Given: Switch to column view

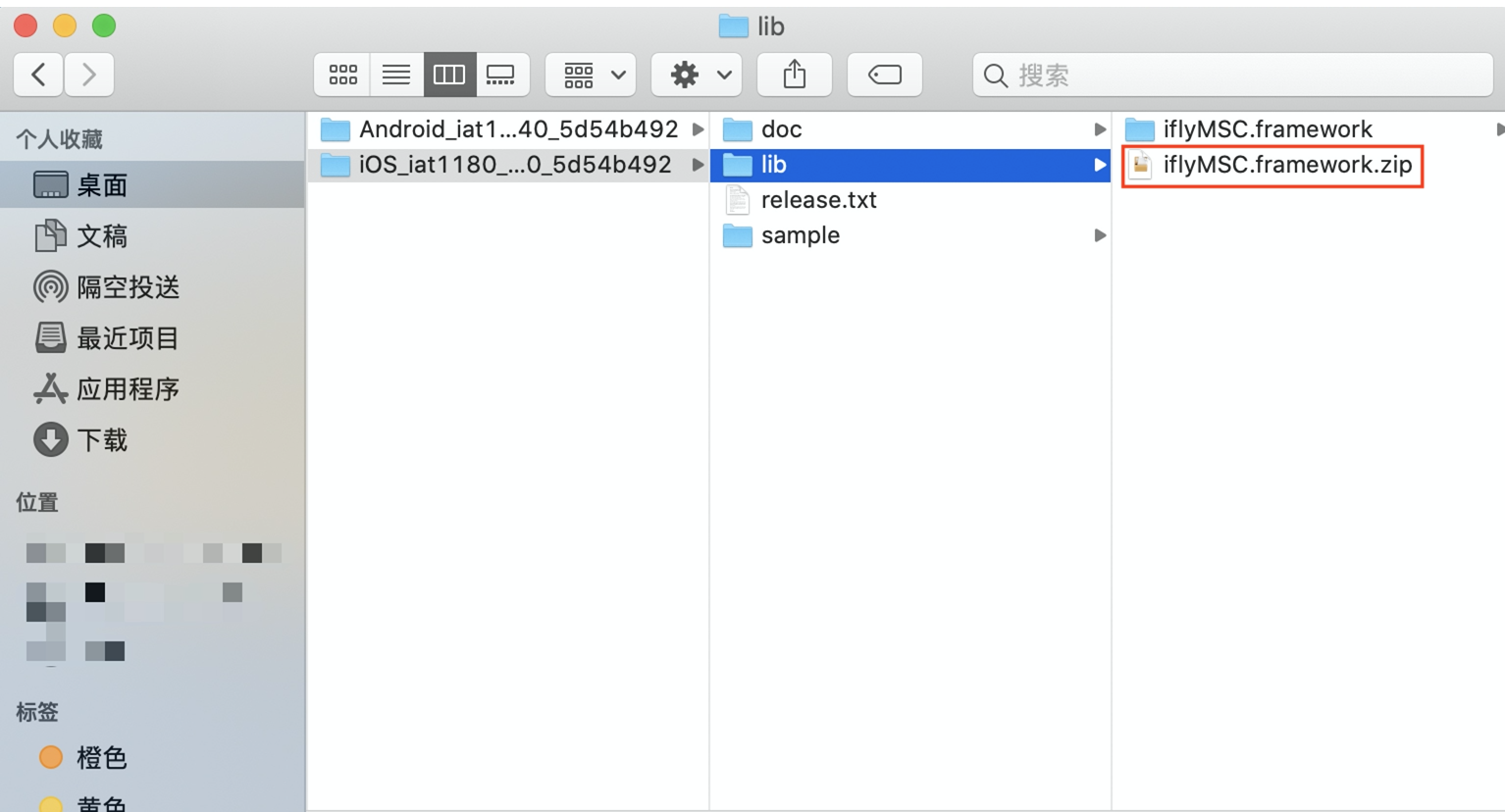Looking at the screenshot, I should [449, 75].
